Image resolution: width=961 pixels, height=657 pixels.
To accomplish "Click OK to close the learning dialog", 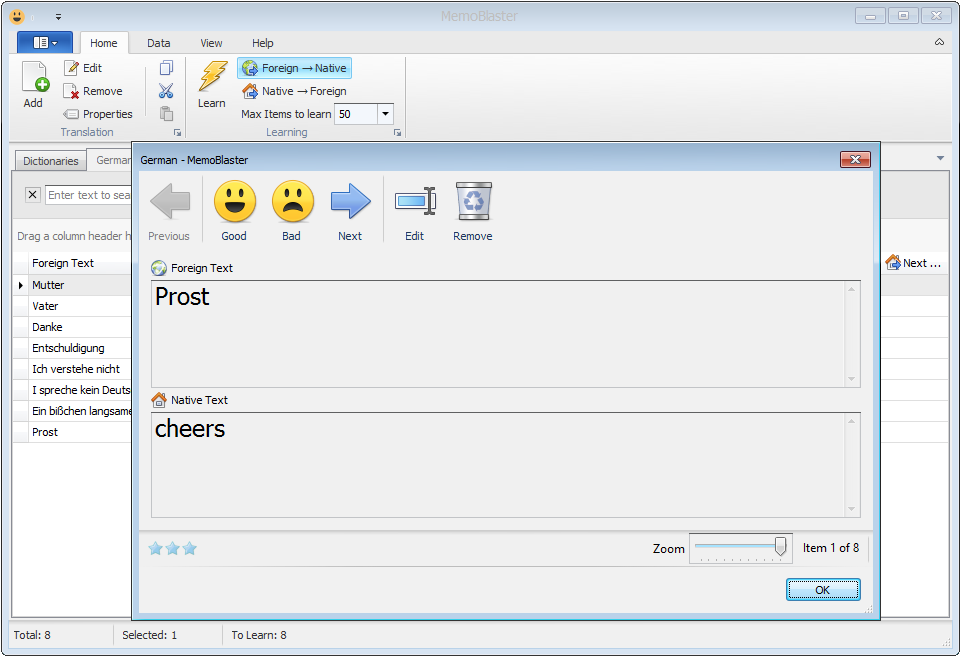I will click(x=823, y=590).
